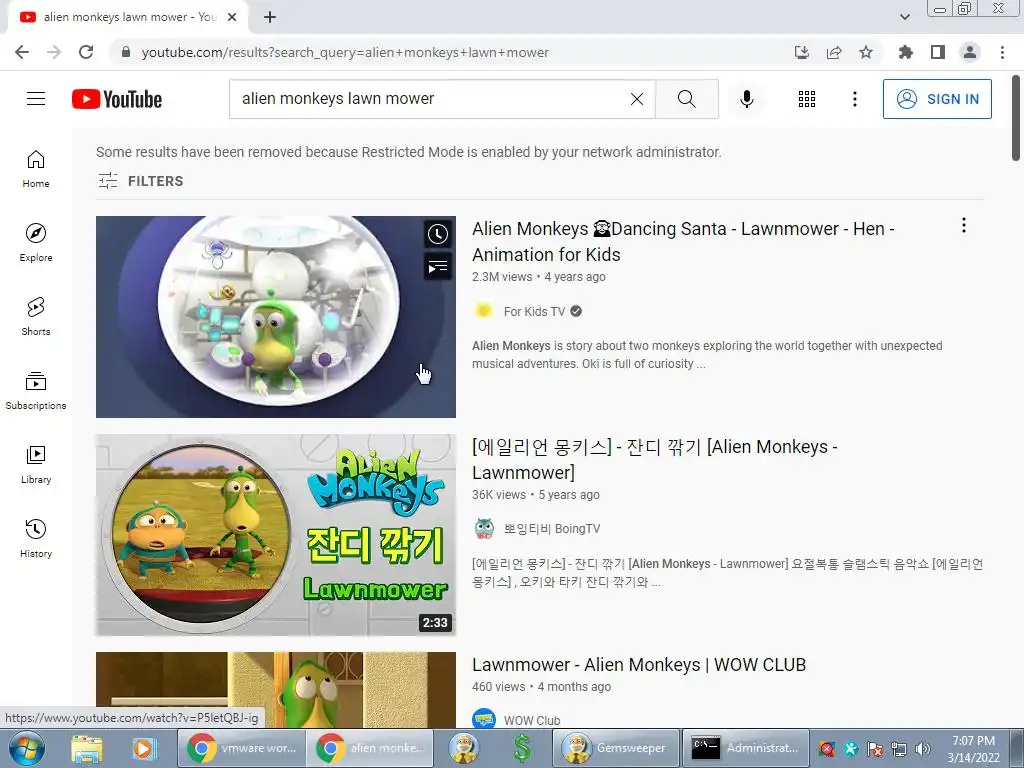This screenshot has width=1024, height=768.
Task: Click the green dollar sign taskbar icon
Action: tap(522, 748)
